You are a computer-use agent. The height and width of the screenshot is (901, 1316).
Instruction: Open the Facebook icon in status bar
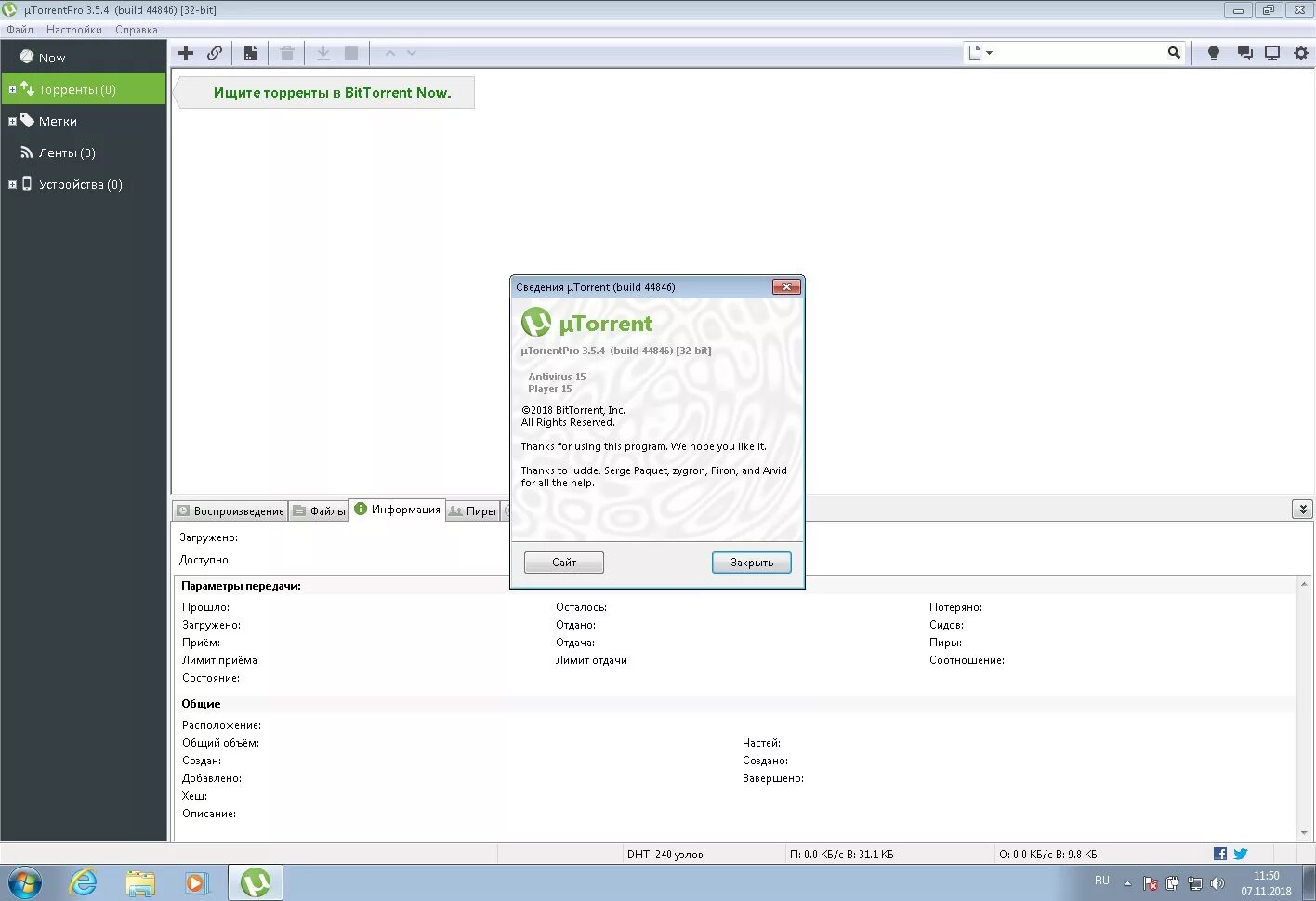1220,854
